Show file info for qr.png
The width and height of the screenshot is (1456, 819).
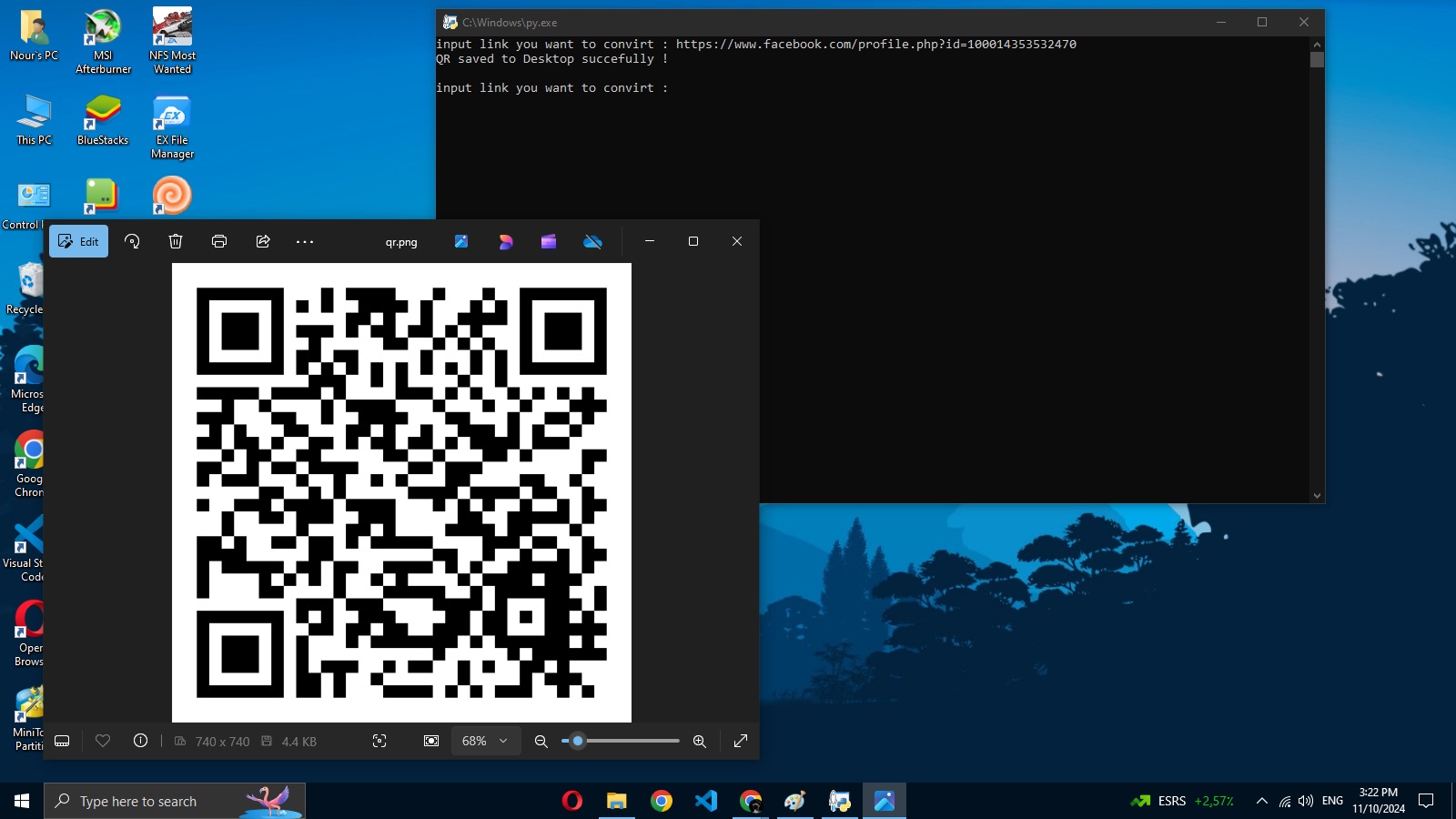click(x=140, y=741)
